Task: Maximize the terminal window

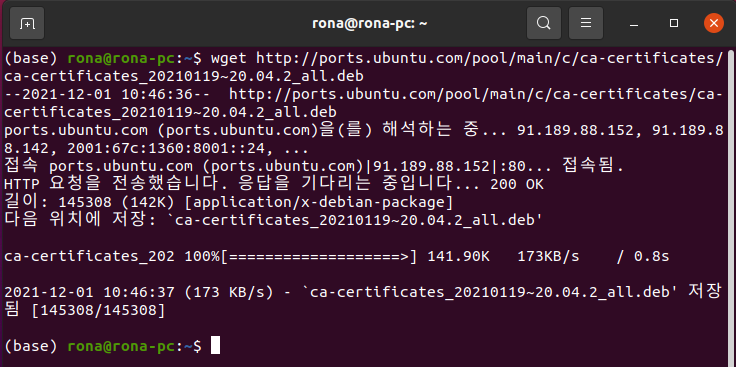Action: click(x=674, y=23)
